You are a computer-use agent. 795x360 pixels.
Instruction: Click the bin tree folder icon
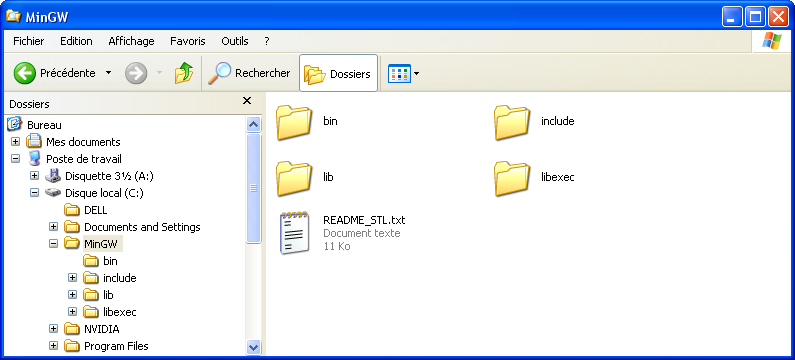[91, 261]
